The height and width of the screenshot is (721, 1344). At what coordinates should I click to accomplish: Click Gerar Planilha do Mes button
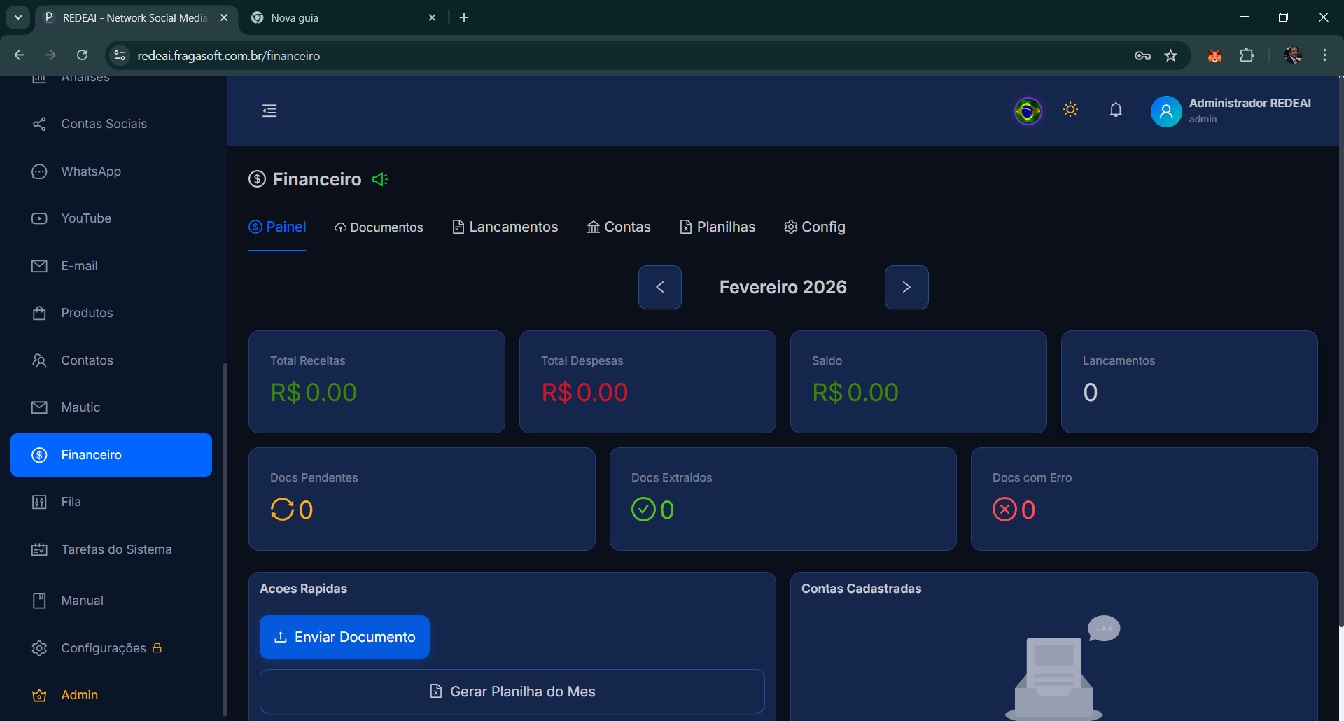point(512,691)
